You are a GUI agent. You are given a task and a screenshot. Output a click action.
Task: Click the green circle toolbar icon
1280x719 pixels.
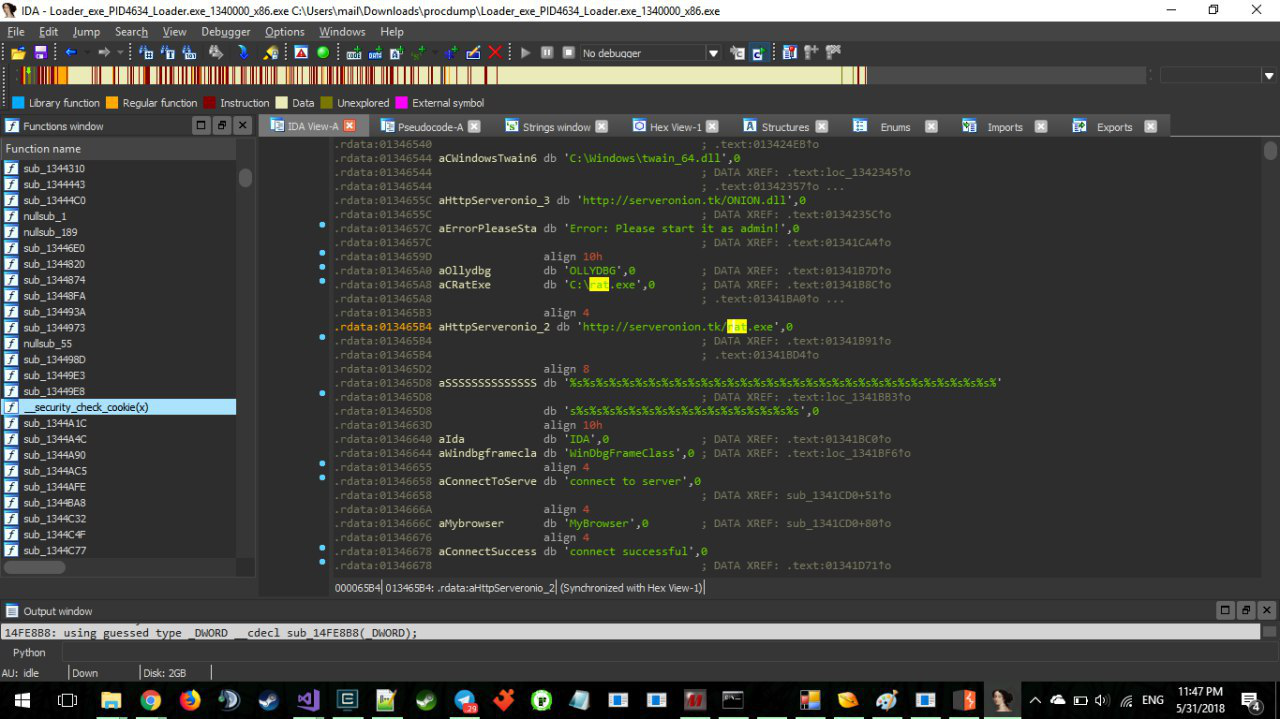[x=323, y=53]
